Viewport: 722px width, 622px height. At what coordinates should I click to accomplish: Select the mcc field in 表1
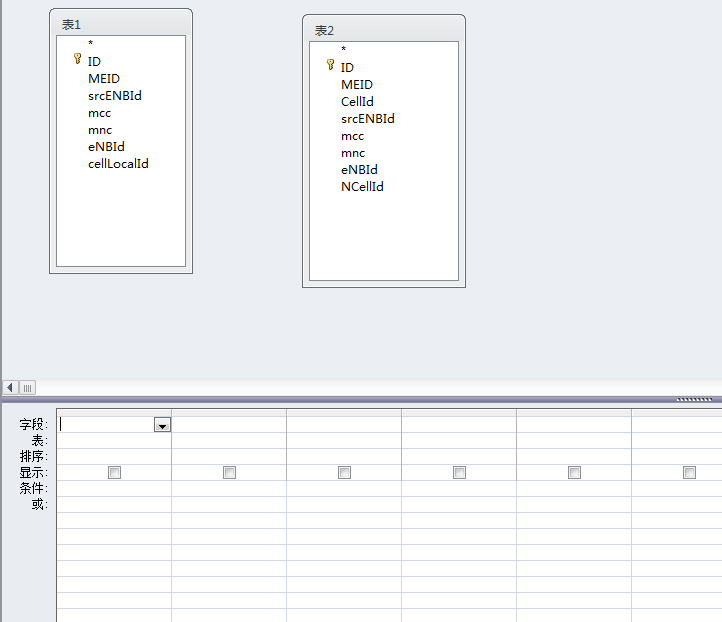coord(99,113)
